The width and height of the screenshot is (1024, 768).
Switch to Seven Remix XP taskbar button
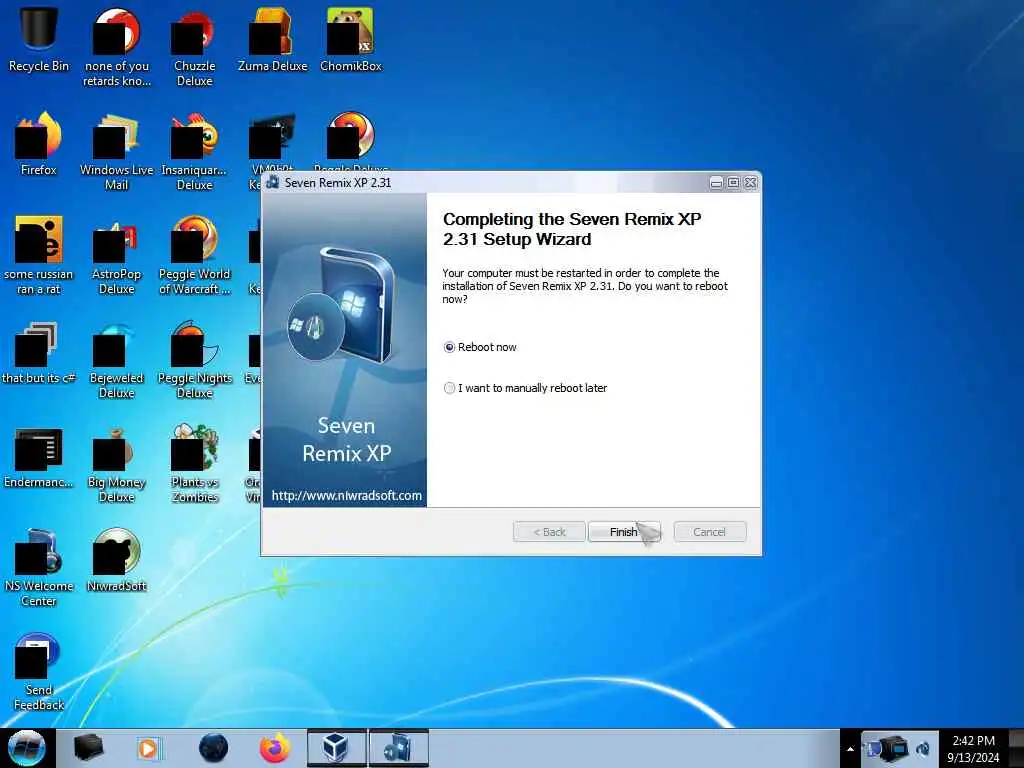[x=398, y=748]
